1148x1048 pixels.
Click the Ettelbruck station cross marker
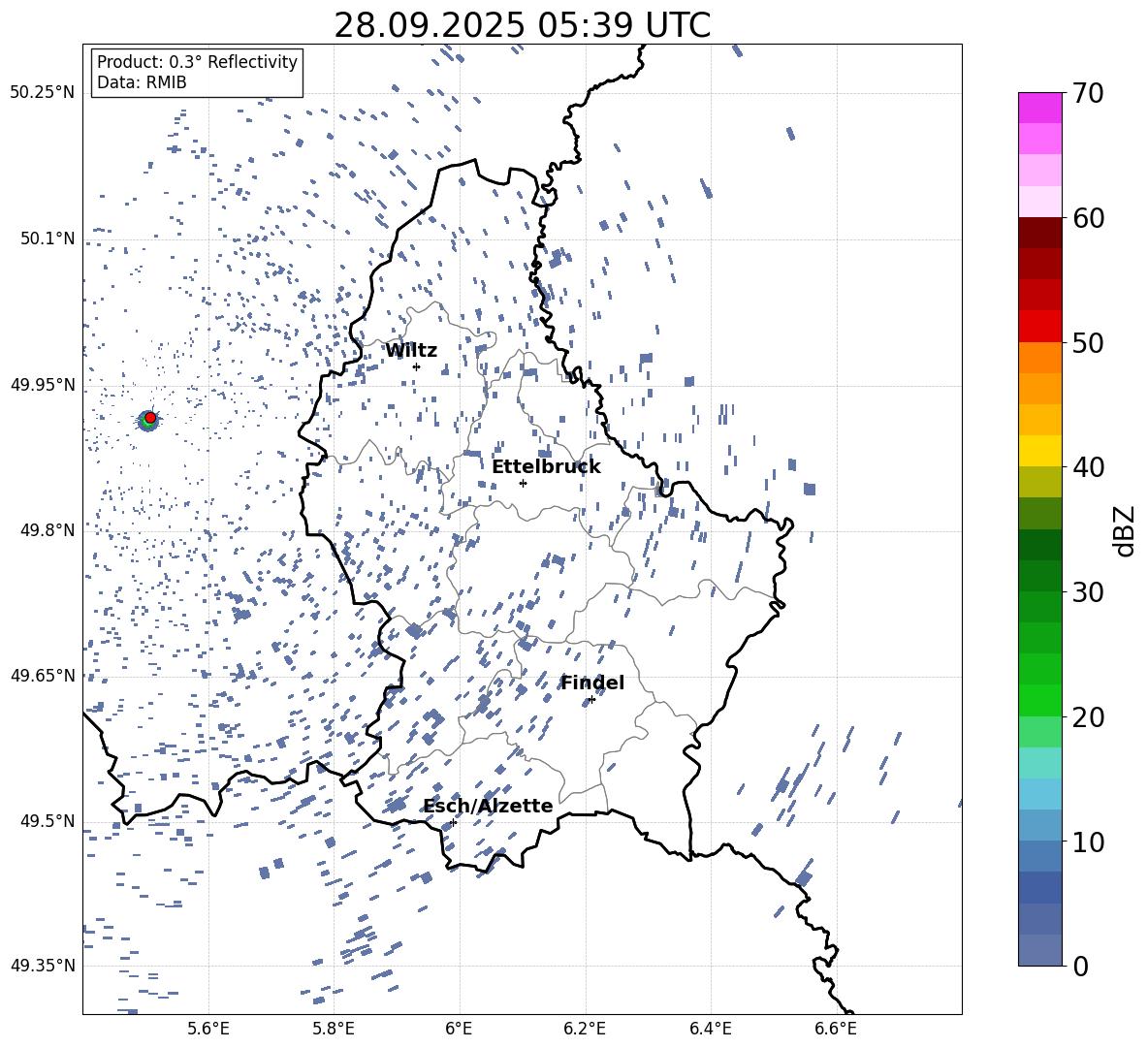pyautogui.click(x=523, y=483)
